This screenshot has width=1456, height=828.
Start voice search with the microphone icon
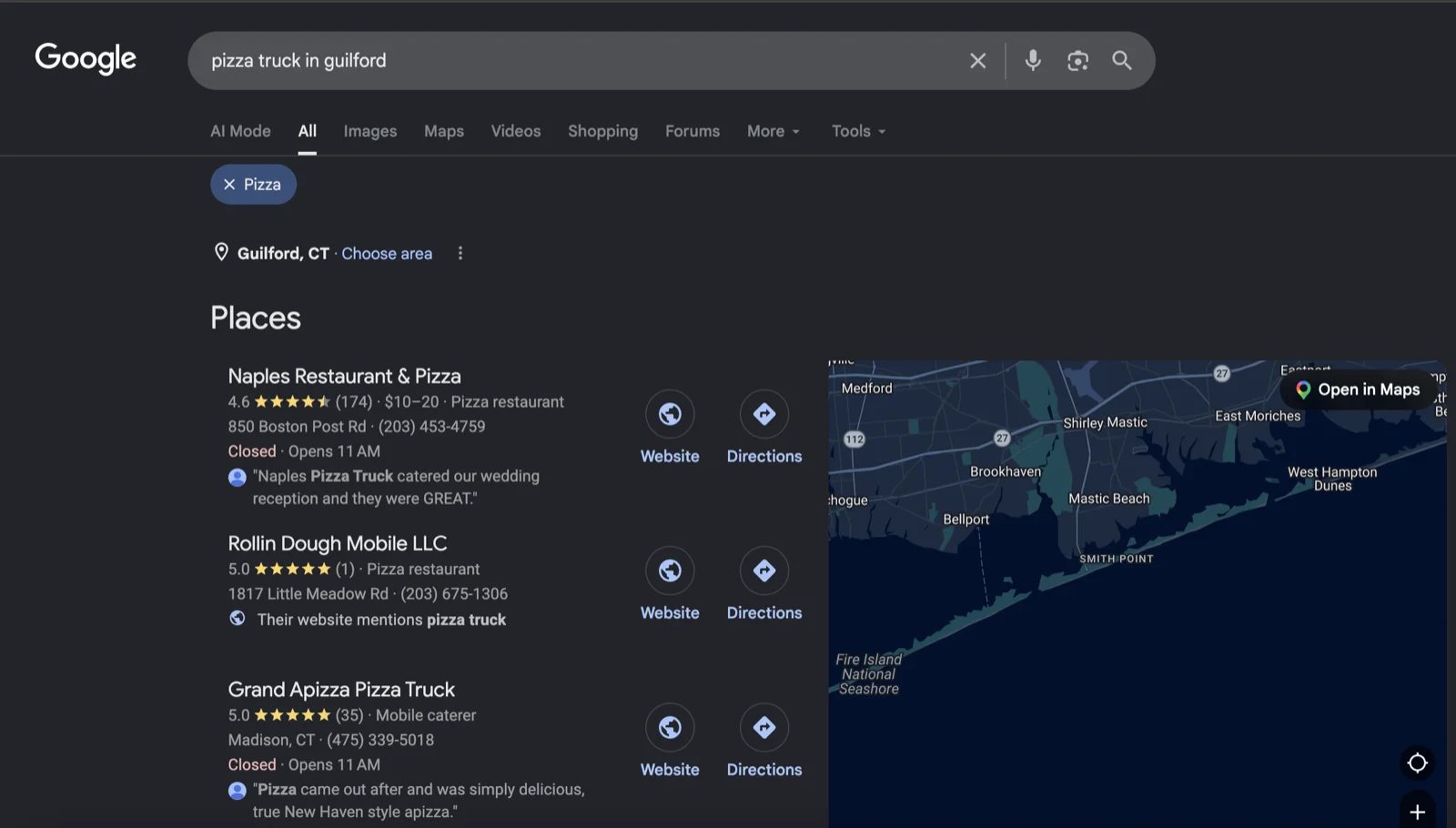(1033, 61)
